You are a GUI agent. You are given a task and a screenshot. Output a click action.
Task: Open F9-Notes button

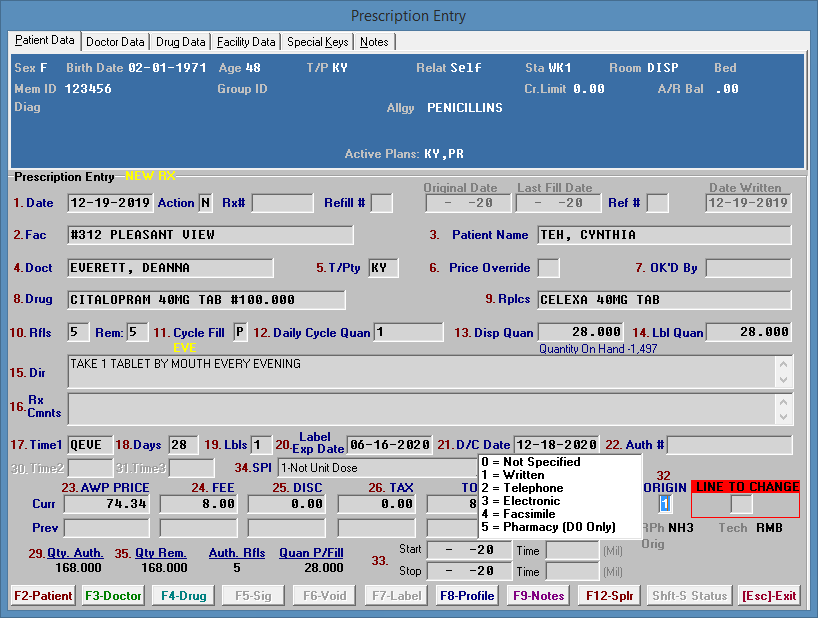[x=537, y=596]
